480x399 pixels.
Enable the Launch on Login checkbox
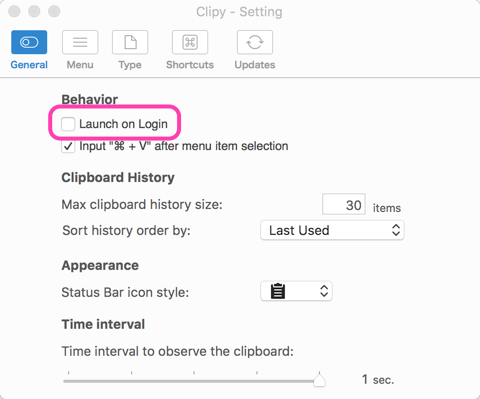tap(68, 124)
